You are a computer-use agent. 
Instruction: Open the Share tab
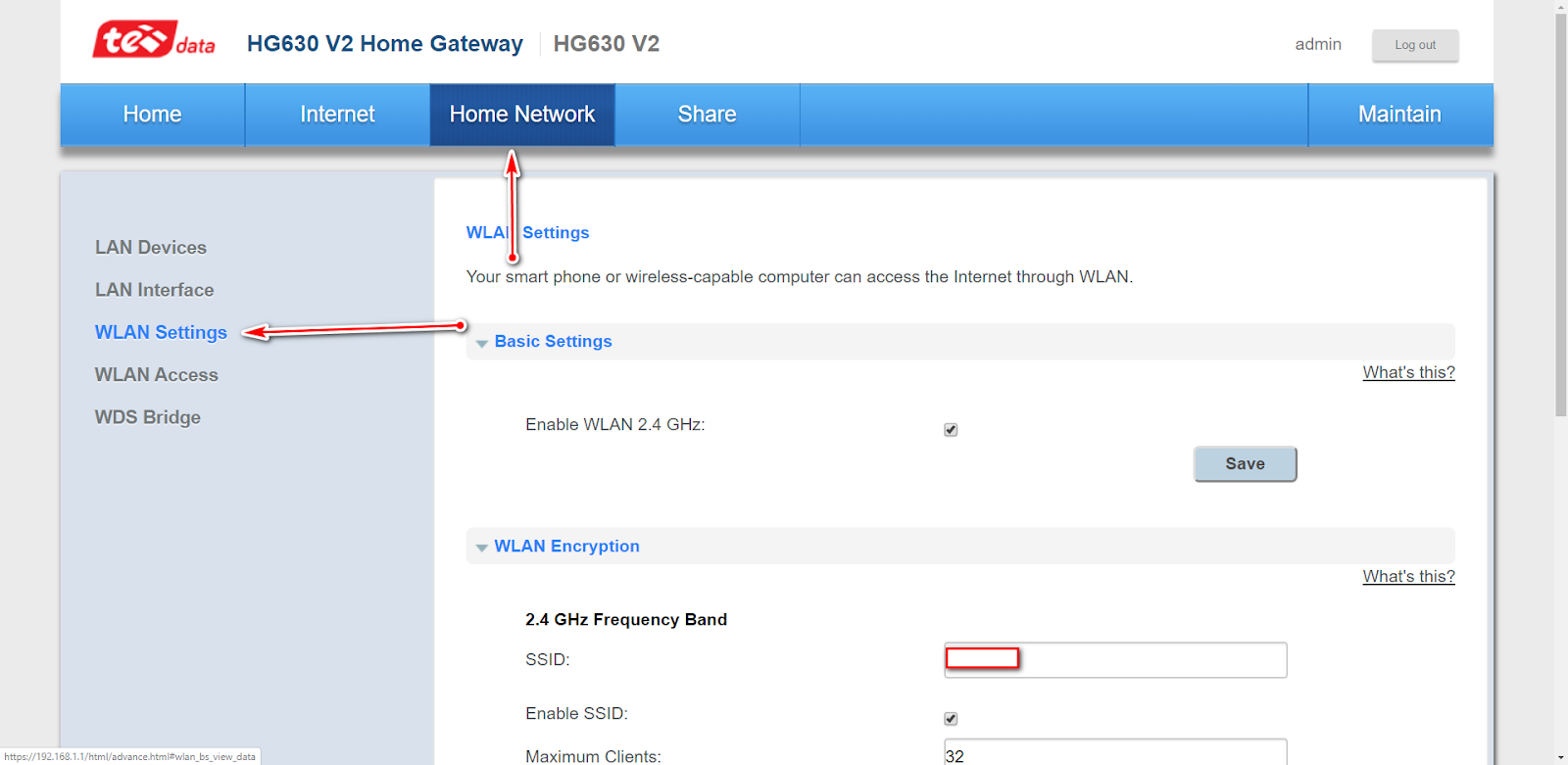(x=707, y=114)
